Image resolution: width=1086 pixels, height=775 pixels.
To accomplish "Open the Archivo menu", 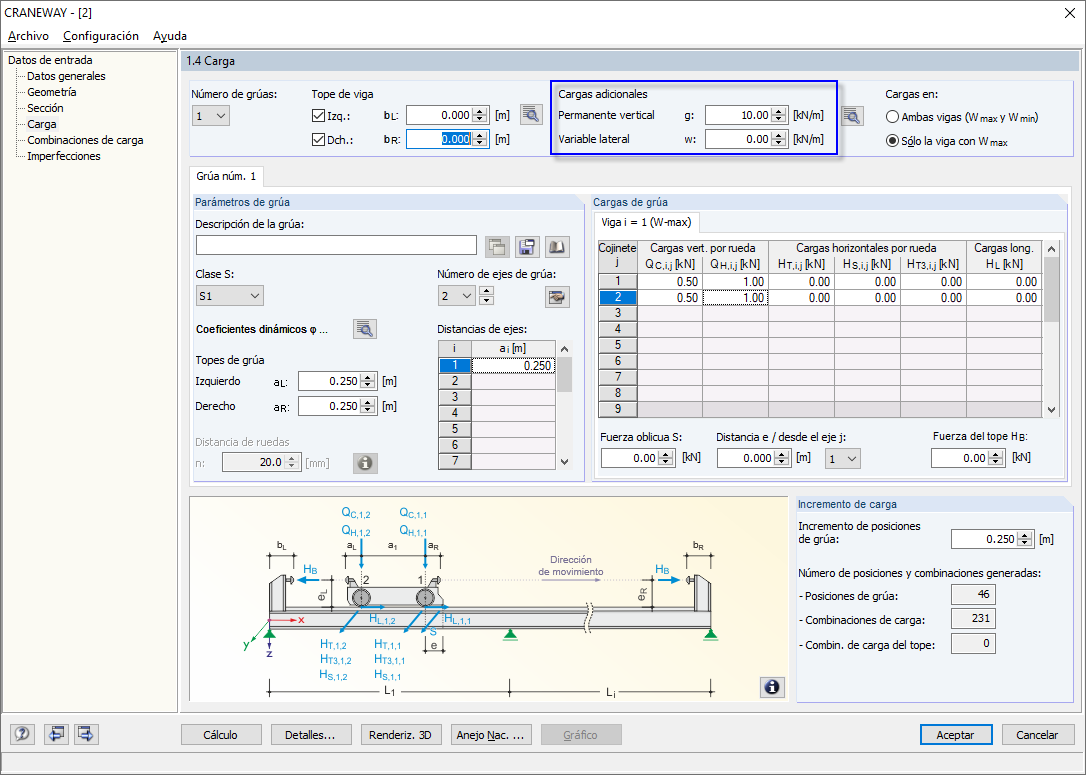I will (28, 36).
